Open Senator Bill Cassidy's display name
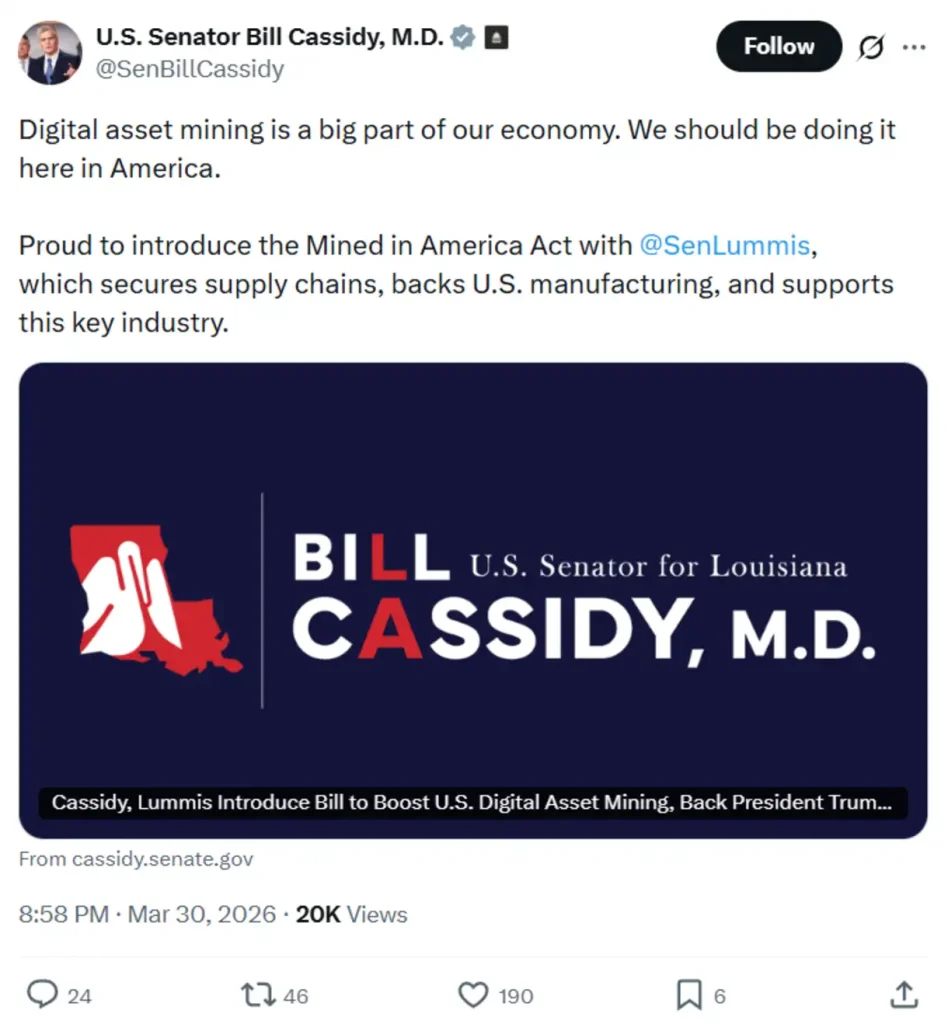This screenshot has height=1024, width=948. pos(270,36)
